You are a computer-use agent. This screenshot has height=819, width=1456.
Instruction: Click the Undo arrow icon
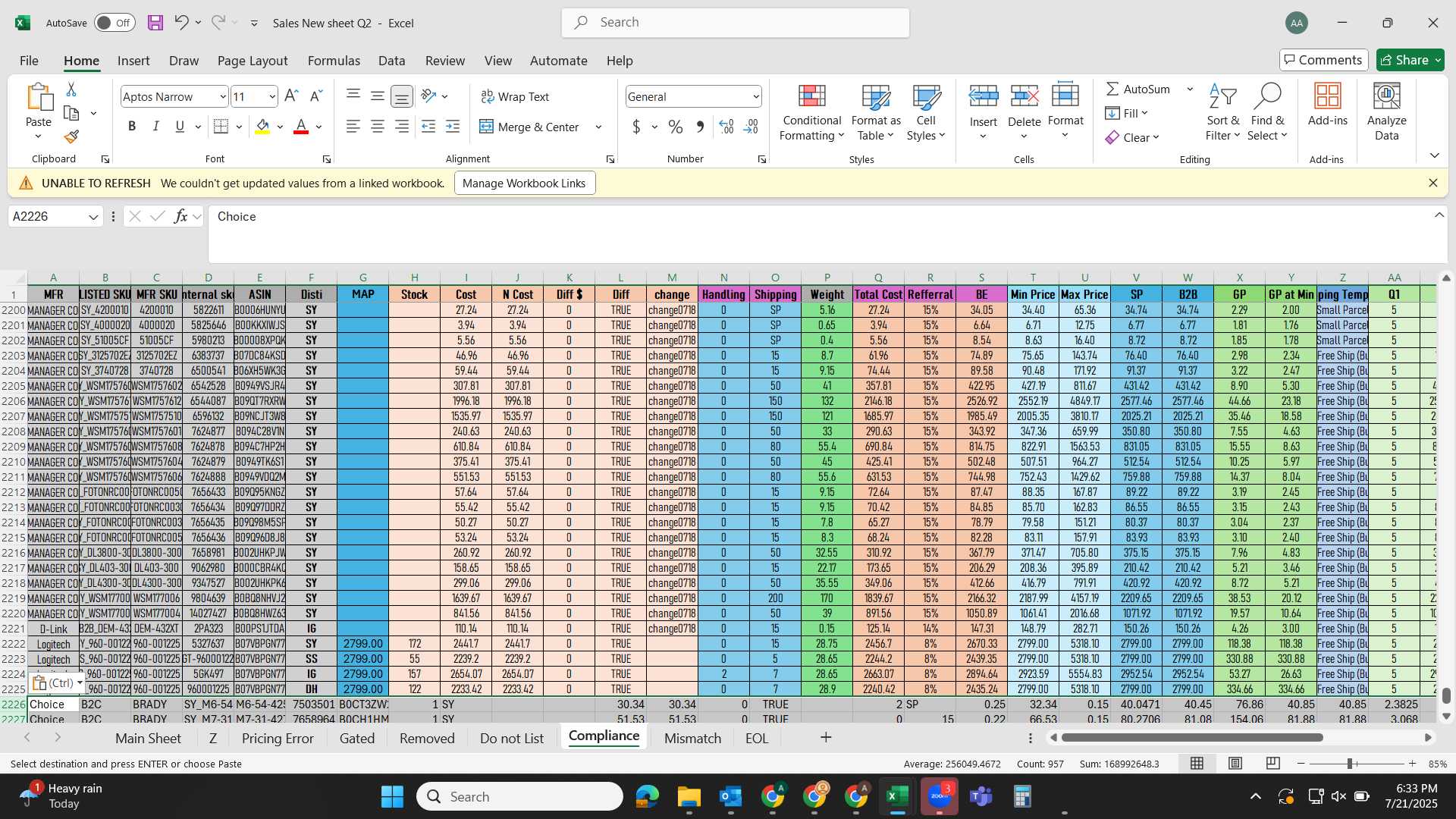coord(181,23)
